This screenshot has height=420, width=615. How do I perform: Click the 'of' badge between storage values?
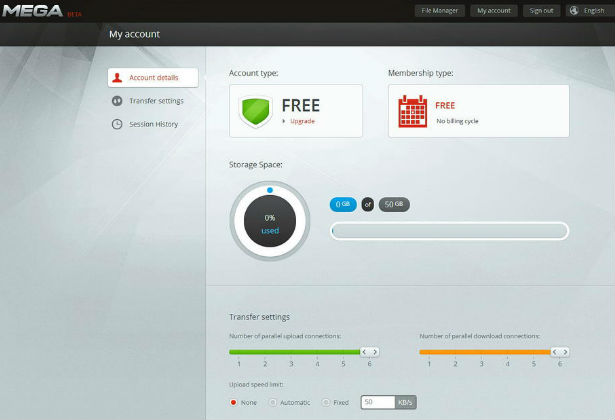tap(368, 204)
